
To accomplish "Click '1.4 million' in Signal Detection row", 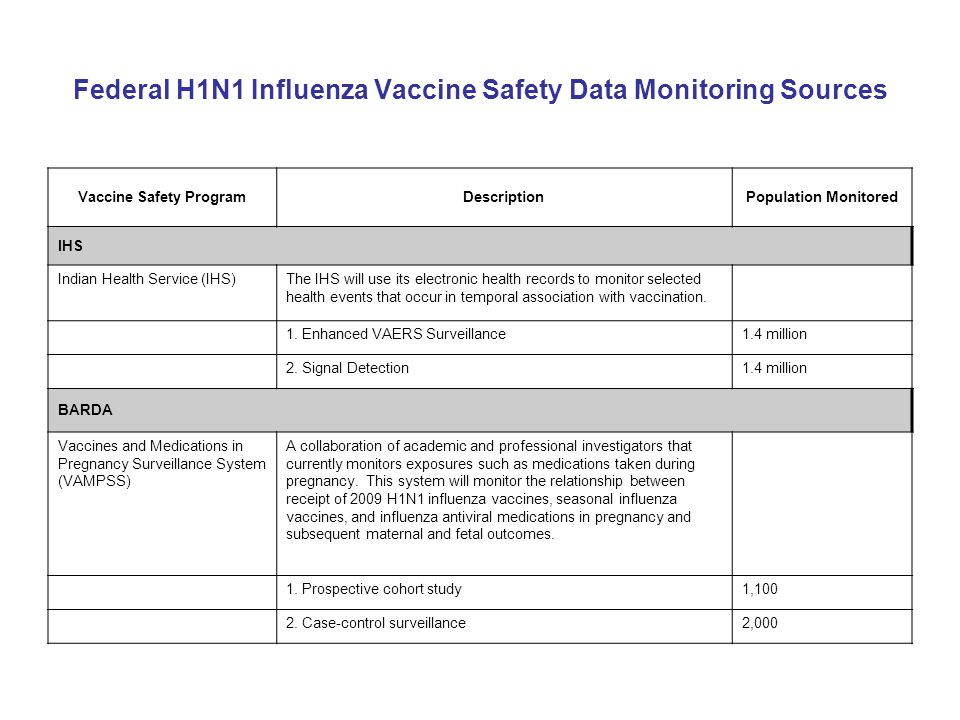I will (x=774, y=368).
